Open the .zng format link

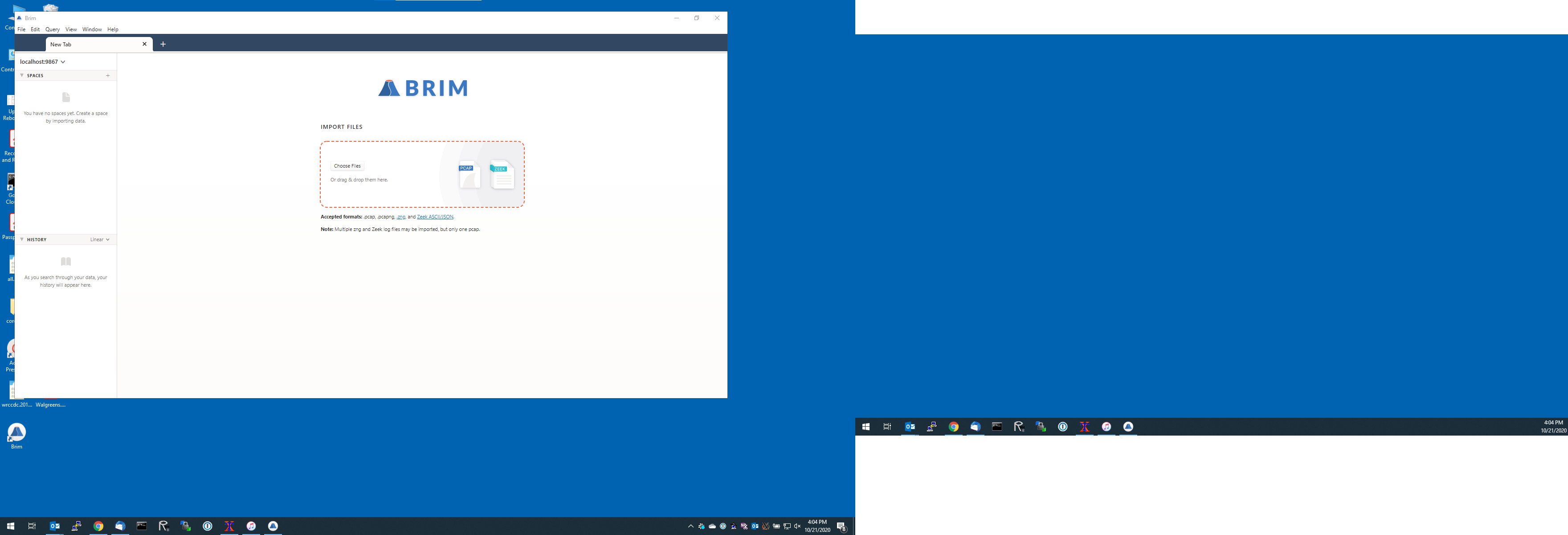click(400, 217)
